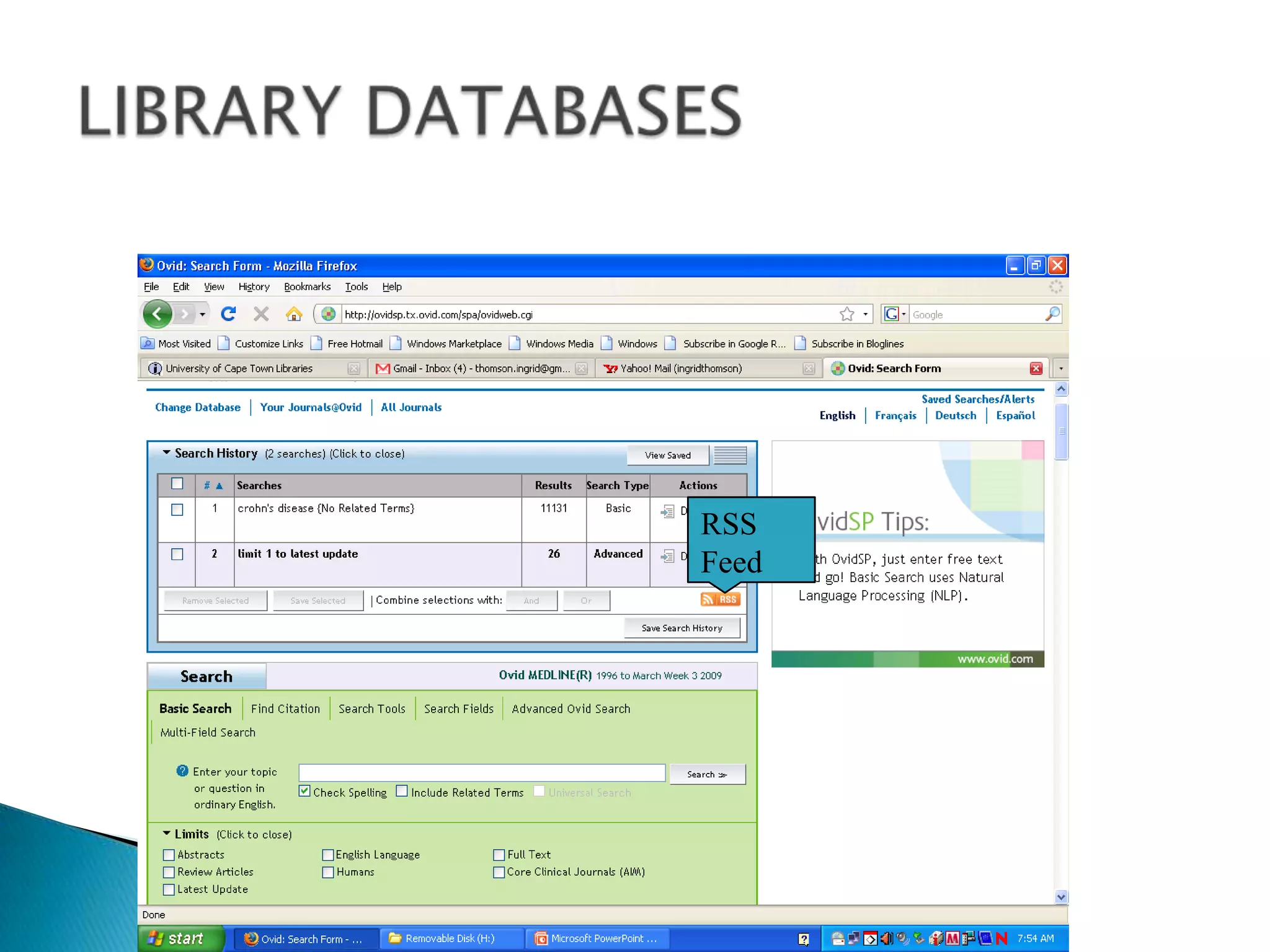Click the Search >> button

[x=707, y=774]
